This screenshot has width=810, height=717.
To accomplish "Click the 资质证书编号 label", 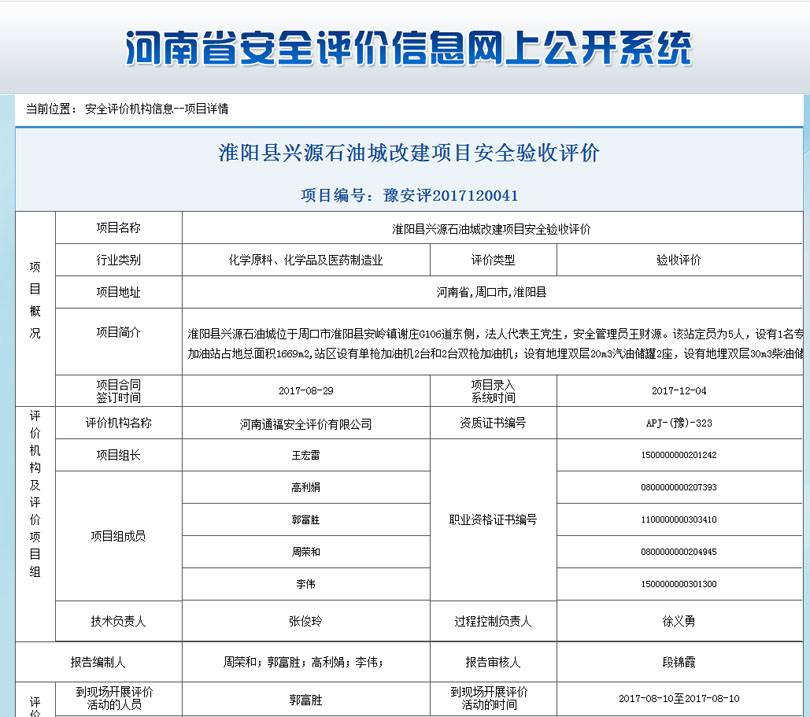I will pyautogui.click(x=493, y=423).
